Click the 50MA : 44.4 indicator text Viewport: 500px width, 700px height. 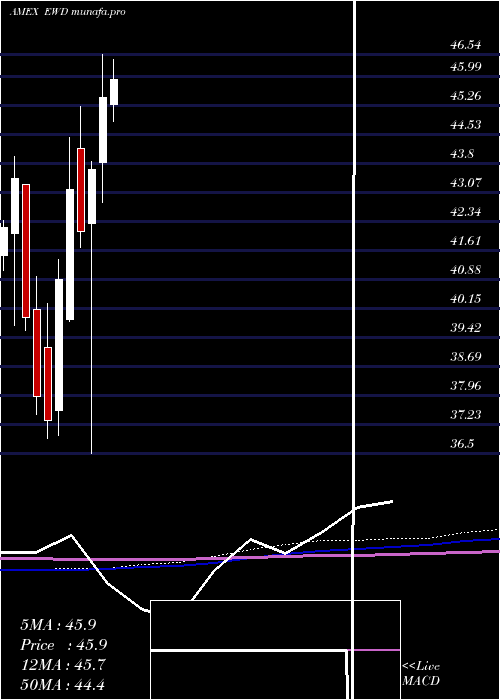tap(63, 684)
